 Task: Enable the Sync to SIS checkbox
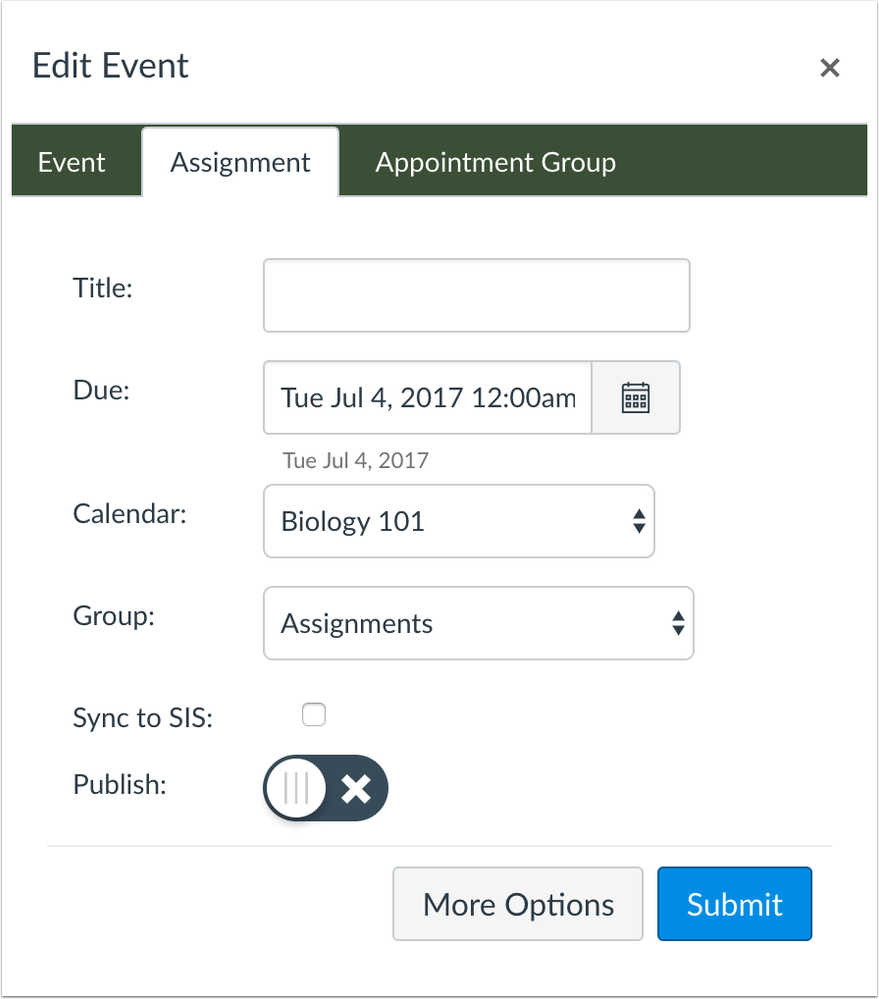tap(314, 714)
